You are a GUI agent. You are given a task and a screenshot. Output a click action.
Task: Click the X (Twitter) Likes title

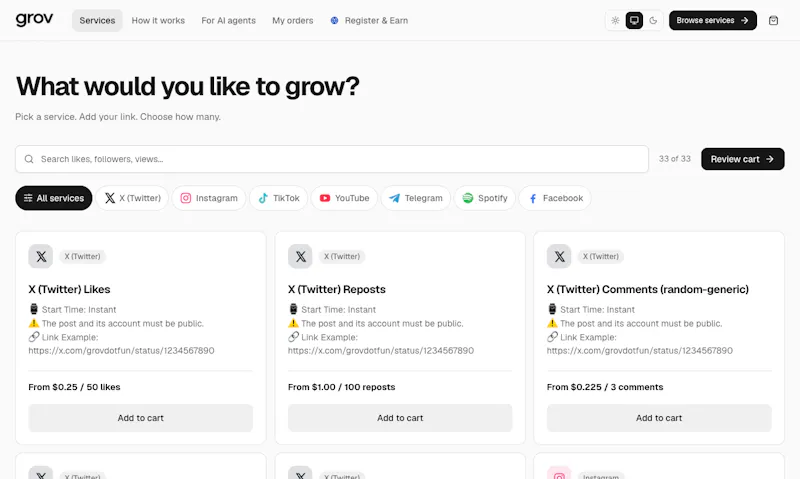point(69,289)
